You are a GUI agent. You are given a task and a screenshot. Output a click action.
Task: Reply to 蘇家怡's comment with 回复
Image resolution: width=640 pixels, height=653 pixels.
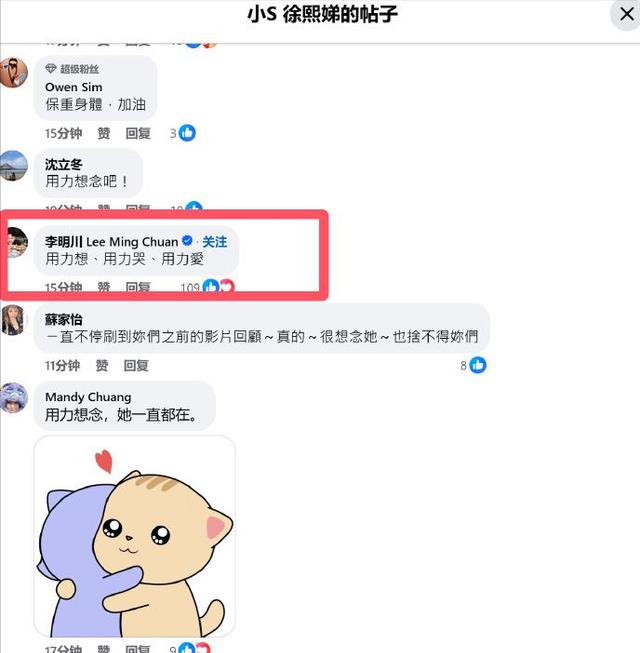pos(136,365)
